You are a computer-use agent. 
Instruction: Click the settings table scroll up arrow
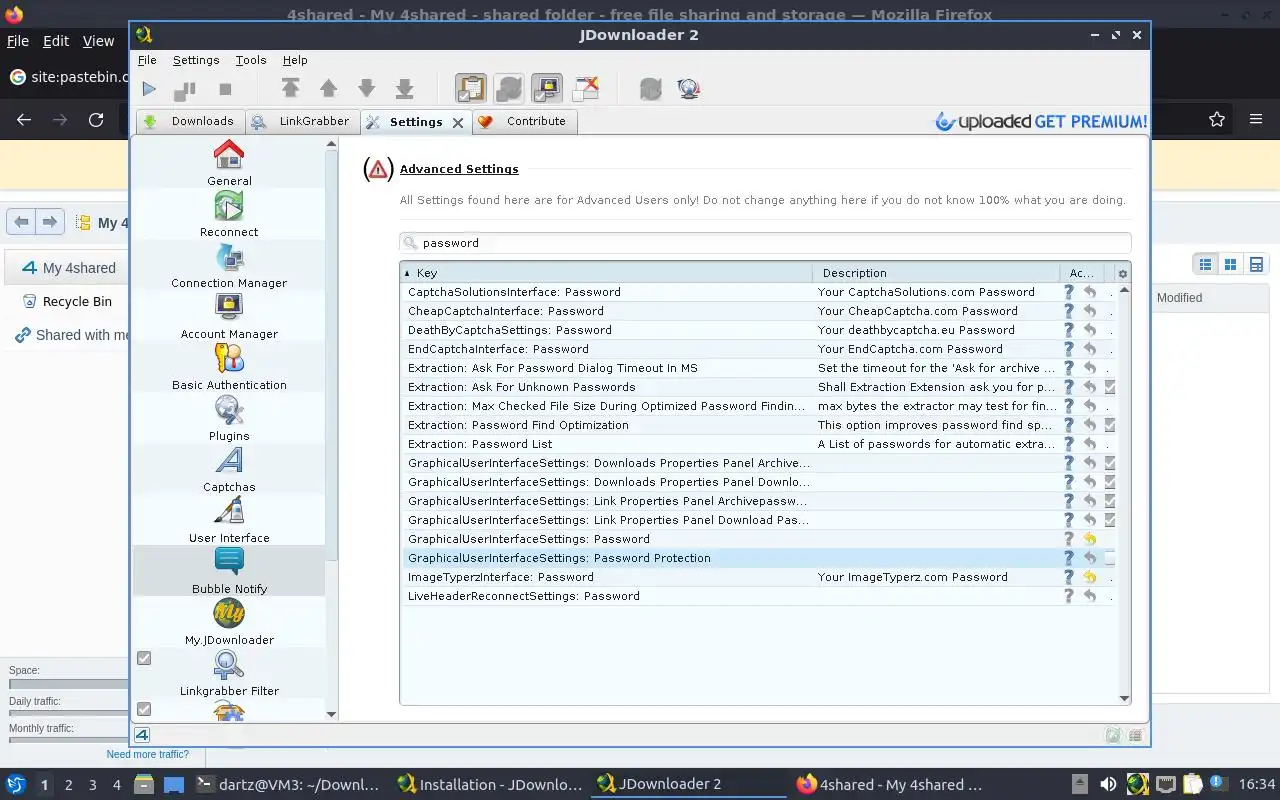point(1124,290)
